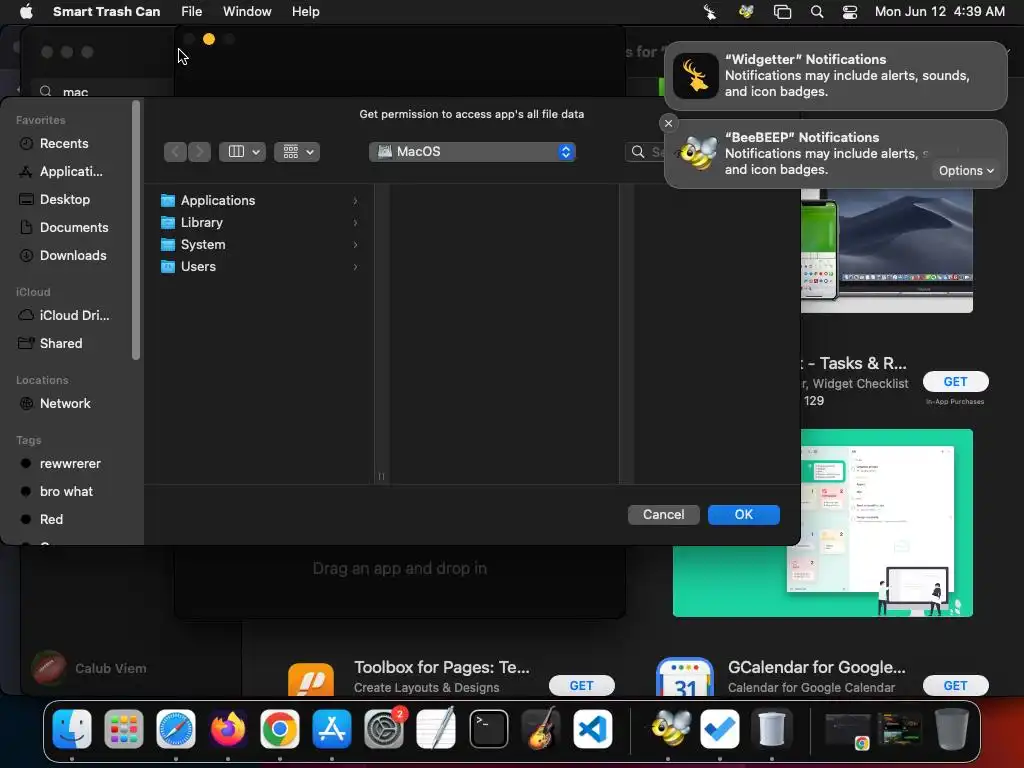Click GET for GCalendar for Google
Viewport: 1024px width, 768px height.
tap(955, 686)
